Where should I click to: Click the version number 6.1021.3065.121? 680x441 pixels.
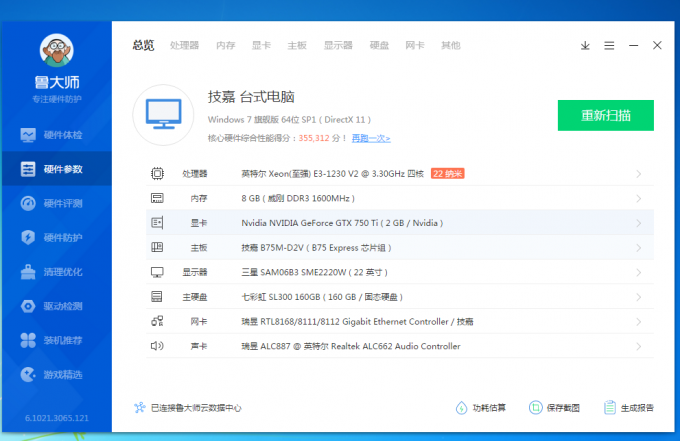[x=56, y=418]
